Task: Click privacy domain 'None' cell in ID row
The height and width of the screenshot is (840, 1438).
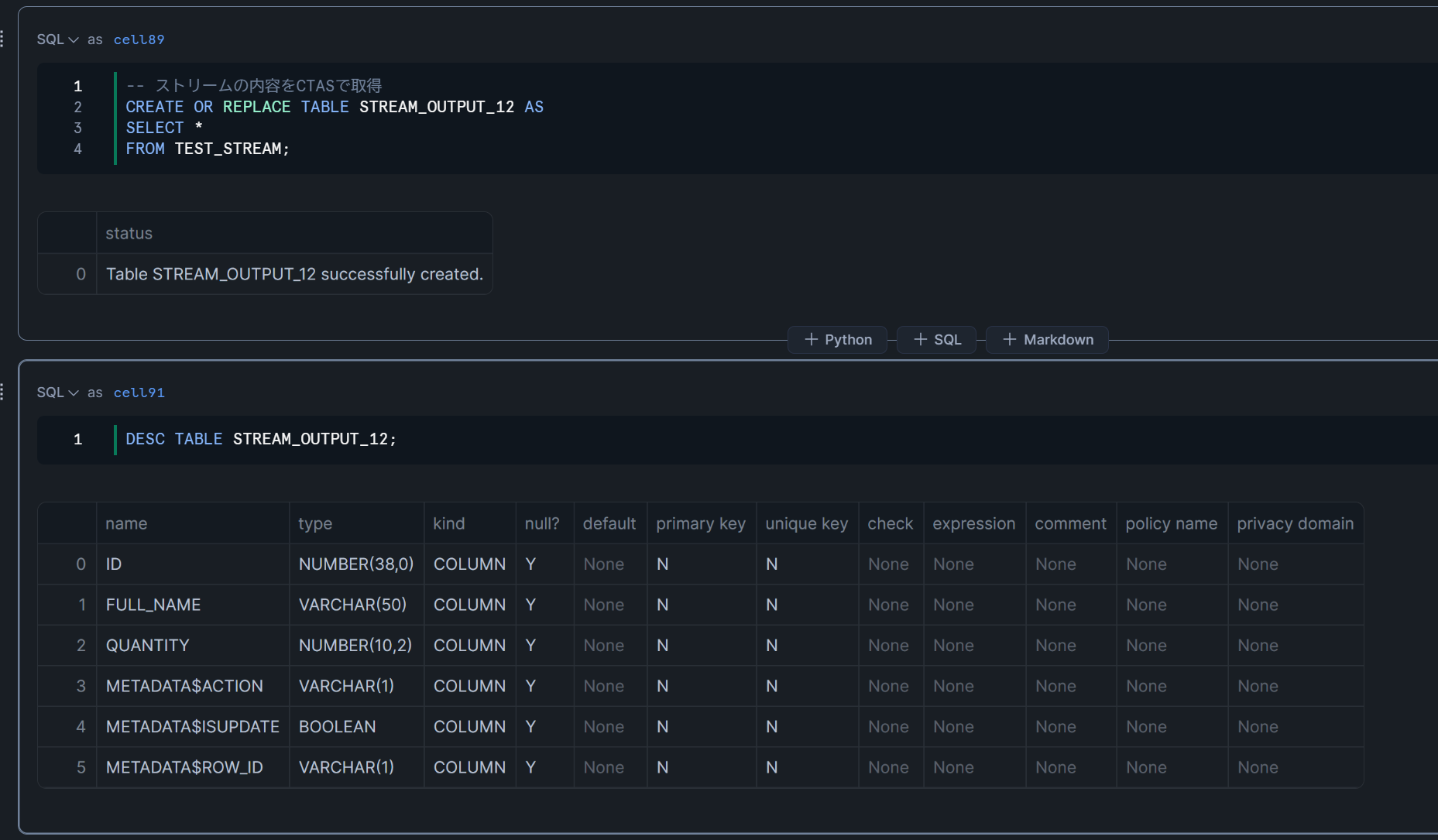Action: [1296, 564]
